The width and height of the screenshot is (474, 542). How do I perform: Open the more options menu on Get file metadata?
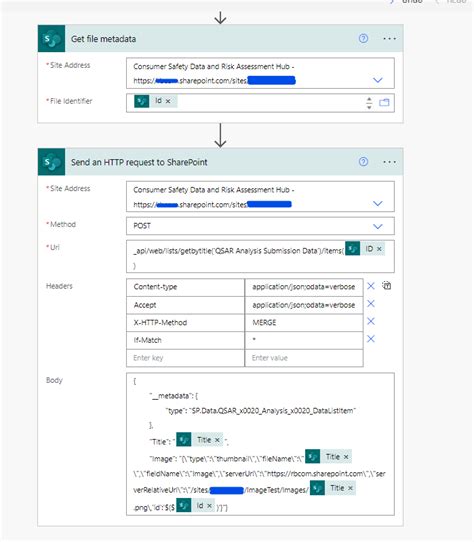pyautogui.click(x=389, y=38)
